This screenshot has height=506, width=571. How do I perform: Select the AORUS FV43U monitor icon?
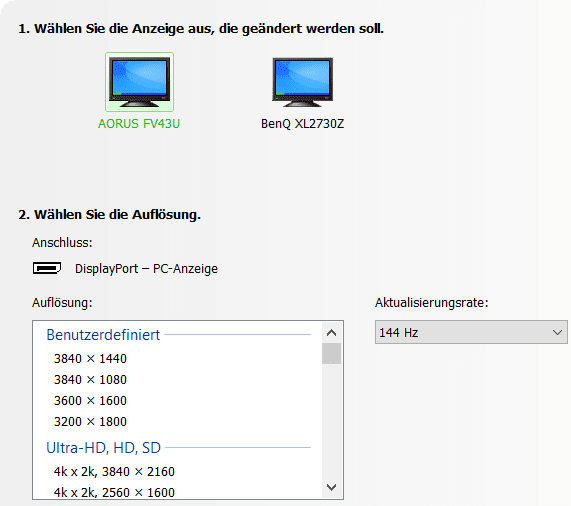139,82
